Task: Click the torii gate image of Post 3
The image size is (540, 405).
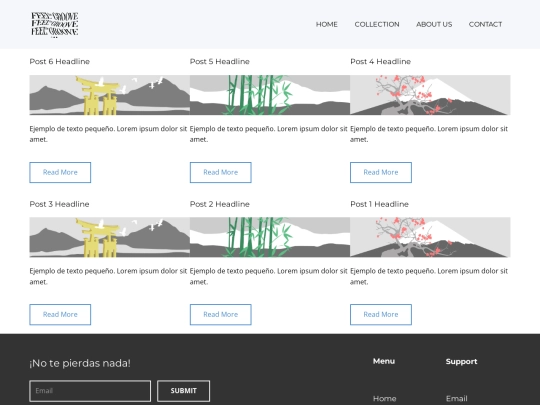Action: pyautogui.click(x=110, y=237)
